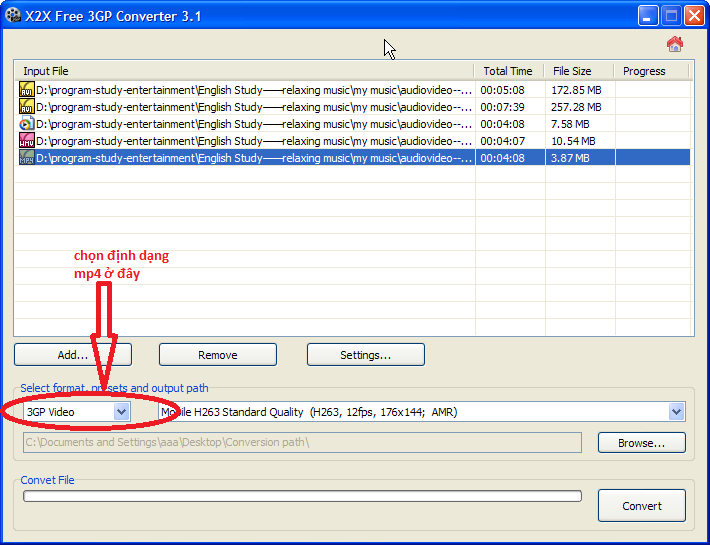The height and width of the screenshot is (545, 710).
Task: Select the highlighted file path sized 3.87 MB
Action: (254, 158)
